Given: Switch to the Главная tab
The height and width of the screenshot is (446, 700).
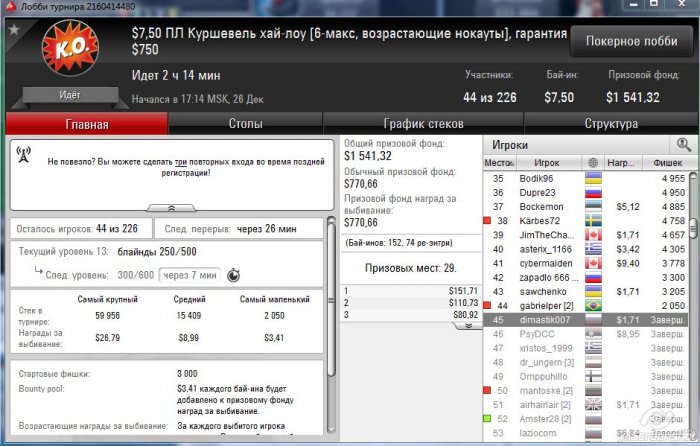Looking at the screenshot, I should point(87,124).
